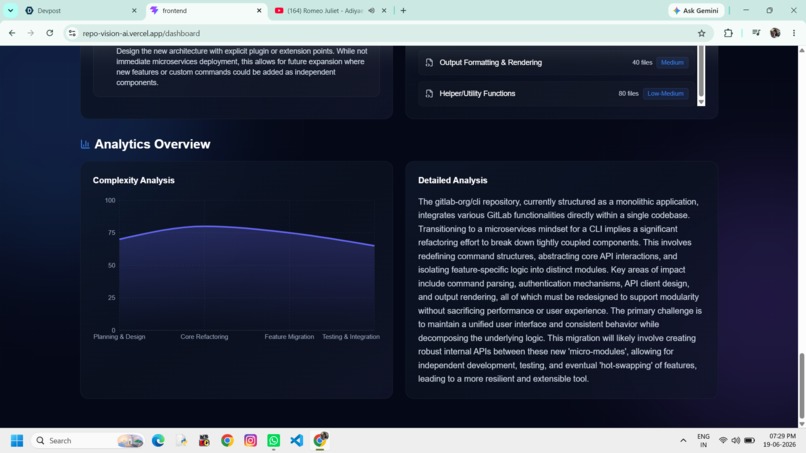
Task: Expand the tab search dropdown
Action: [10, 10]
